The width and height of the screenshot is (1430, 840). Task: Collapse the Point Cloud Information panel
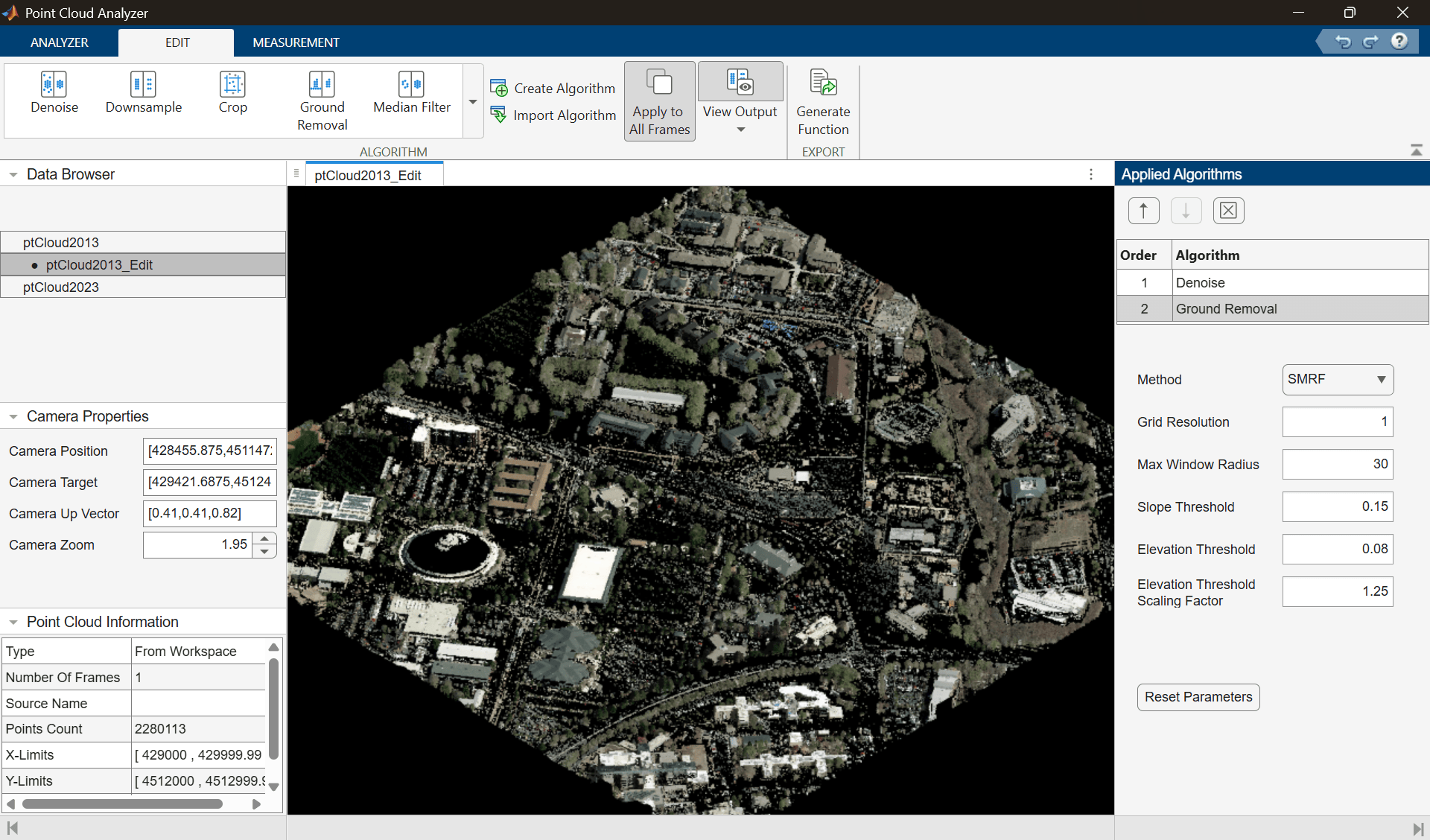point(13,622)
